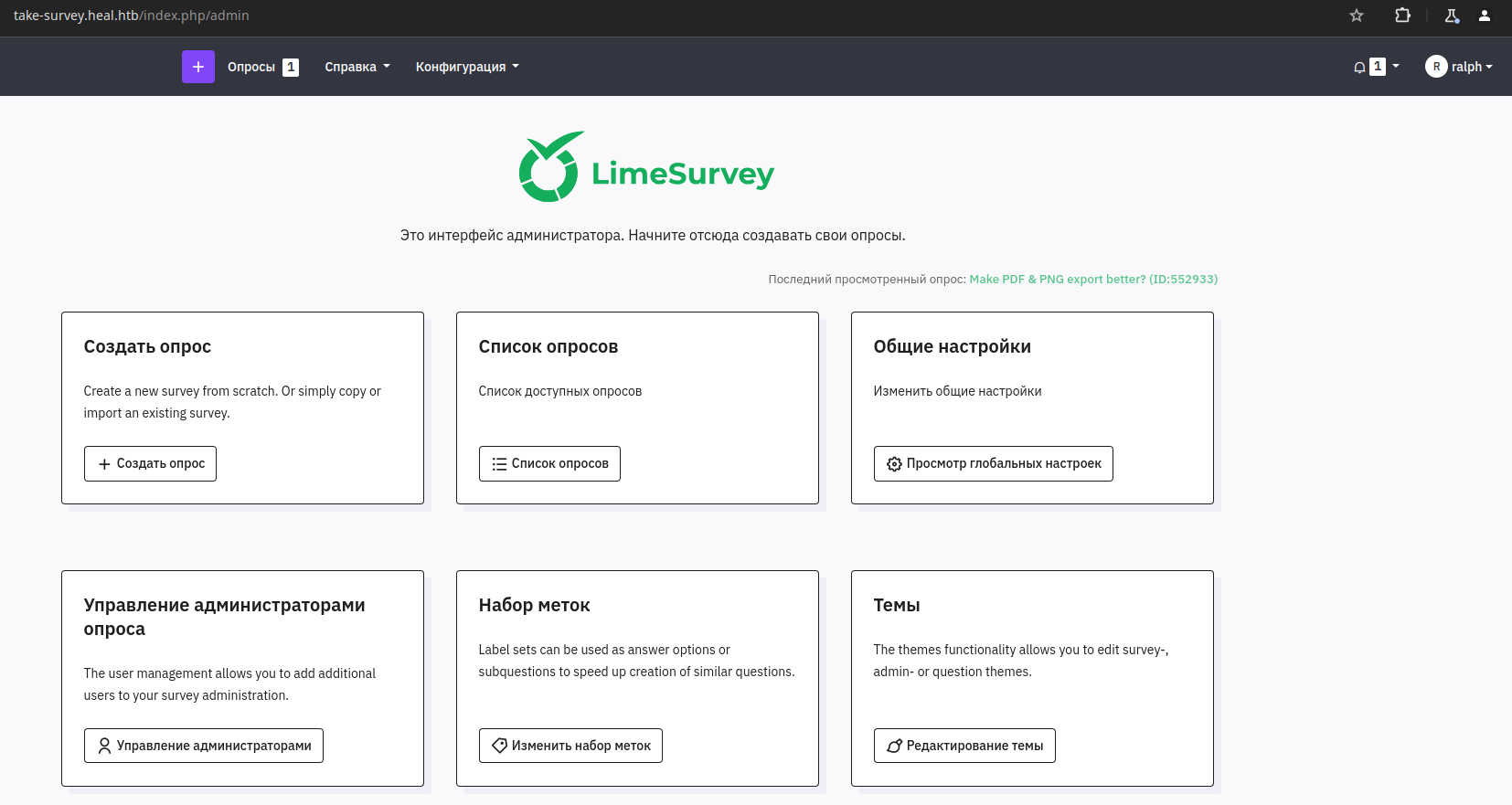Expand the Конфигурация configuration dropdown

(x=467, y=67)
